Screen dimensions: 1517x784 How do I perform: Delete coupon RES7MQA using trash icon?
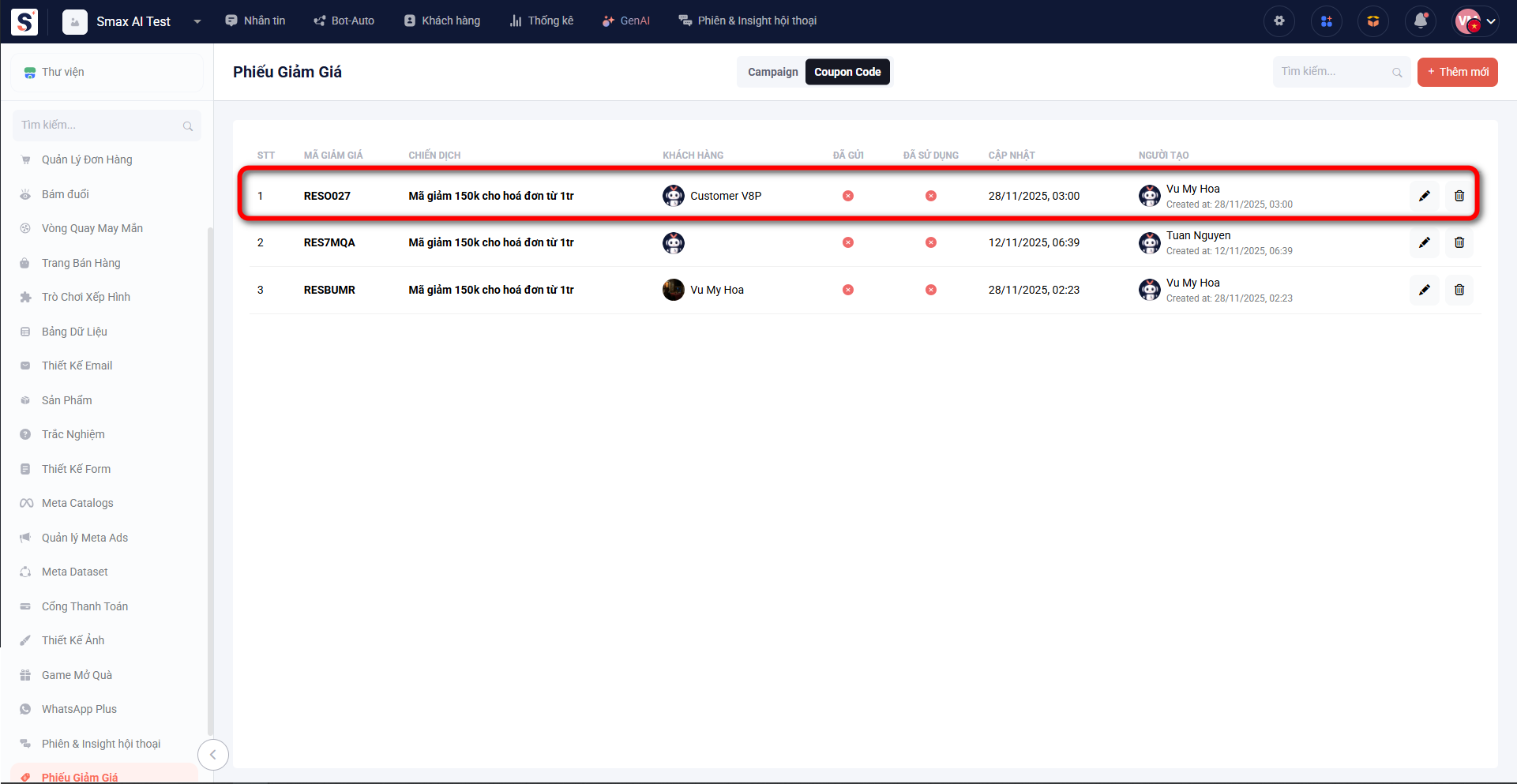(x=1459, y=242)
